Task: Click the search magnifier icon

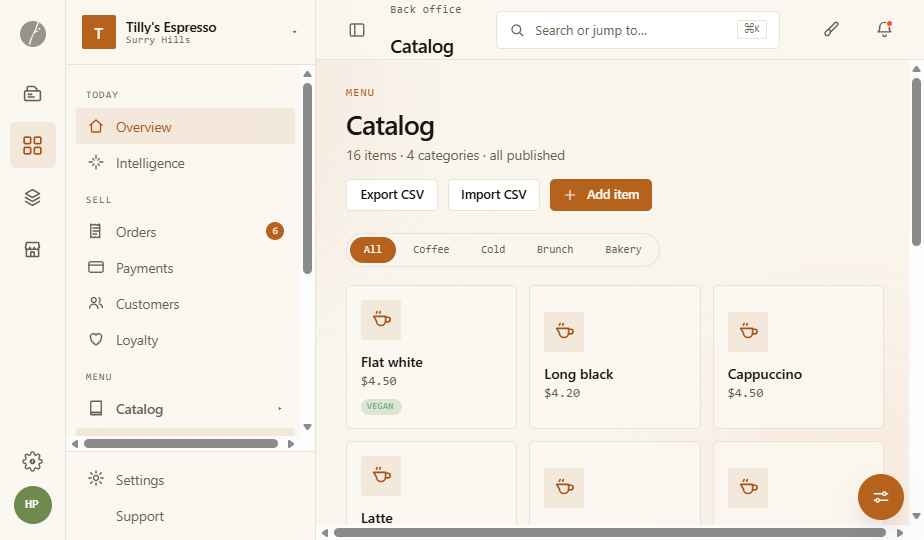Action: tap(517, 30)
